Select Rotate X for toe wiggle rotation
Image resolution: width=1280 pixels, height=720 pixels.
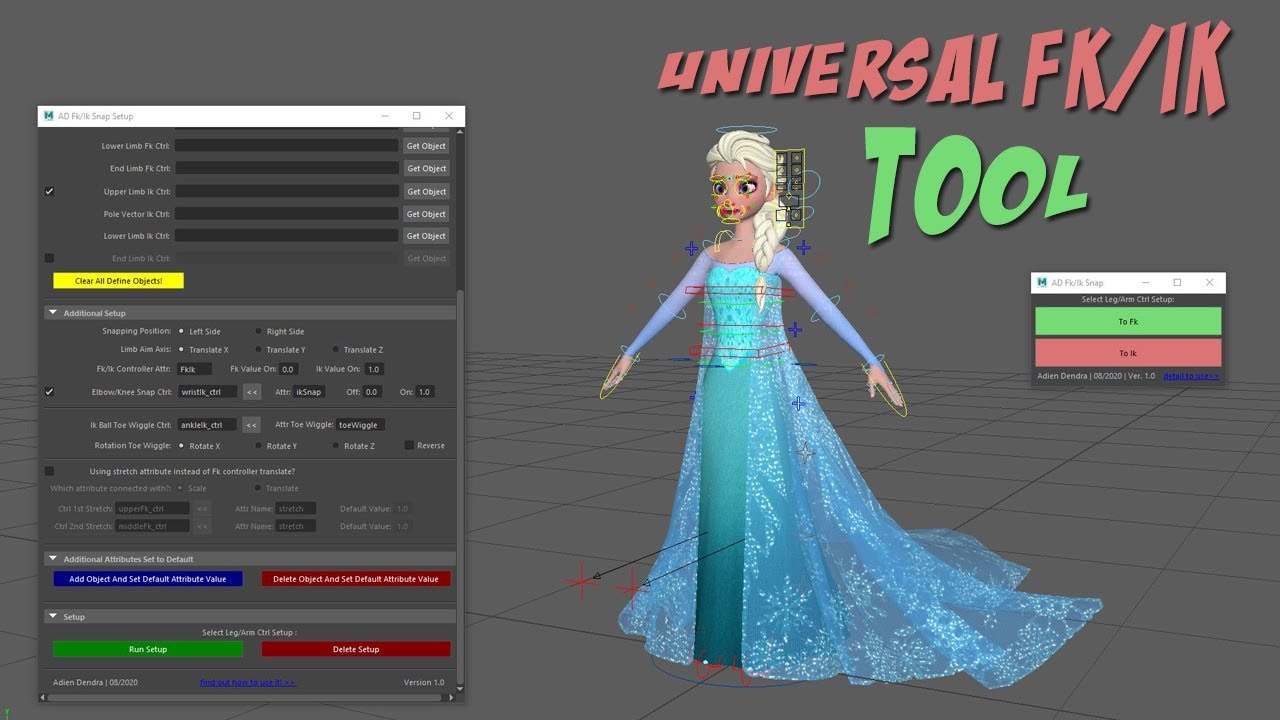pyautogui.click(x=181, y=446)
